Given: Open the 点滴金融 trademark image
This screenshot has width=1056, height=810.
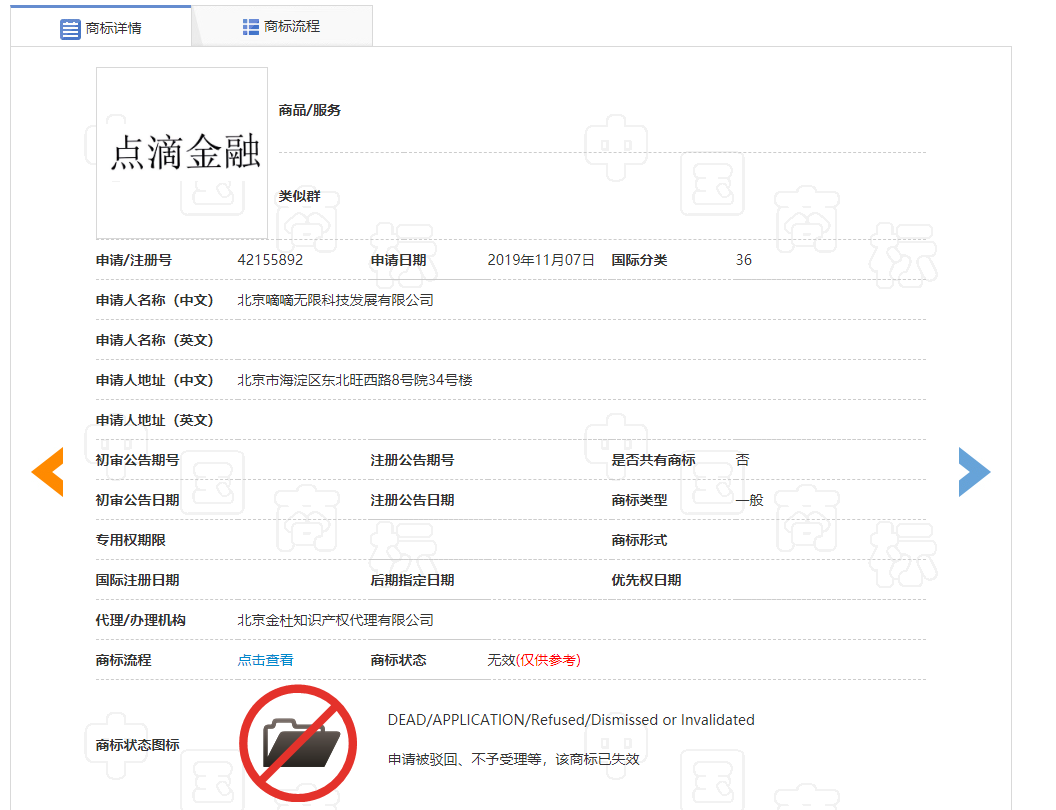Looking at the screenshot, I should 182,152.
